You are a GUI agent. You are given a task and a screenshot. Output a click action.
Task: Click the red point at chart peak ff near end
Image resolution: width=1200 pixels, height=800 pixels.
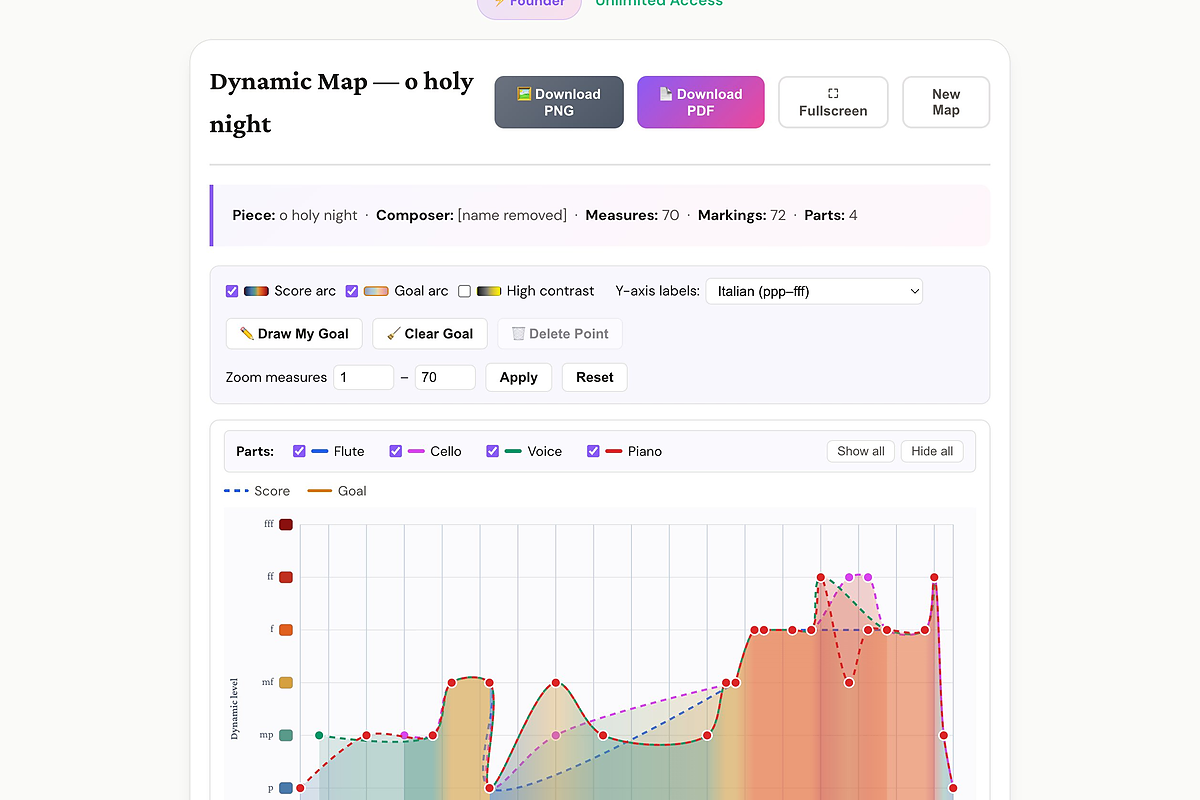934,577
